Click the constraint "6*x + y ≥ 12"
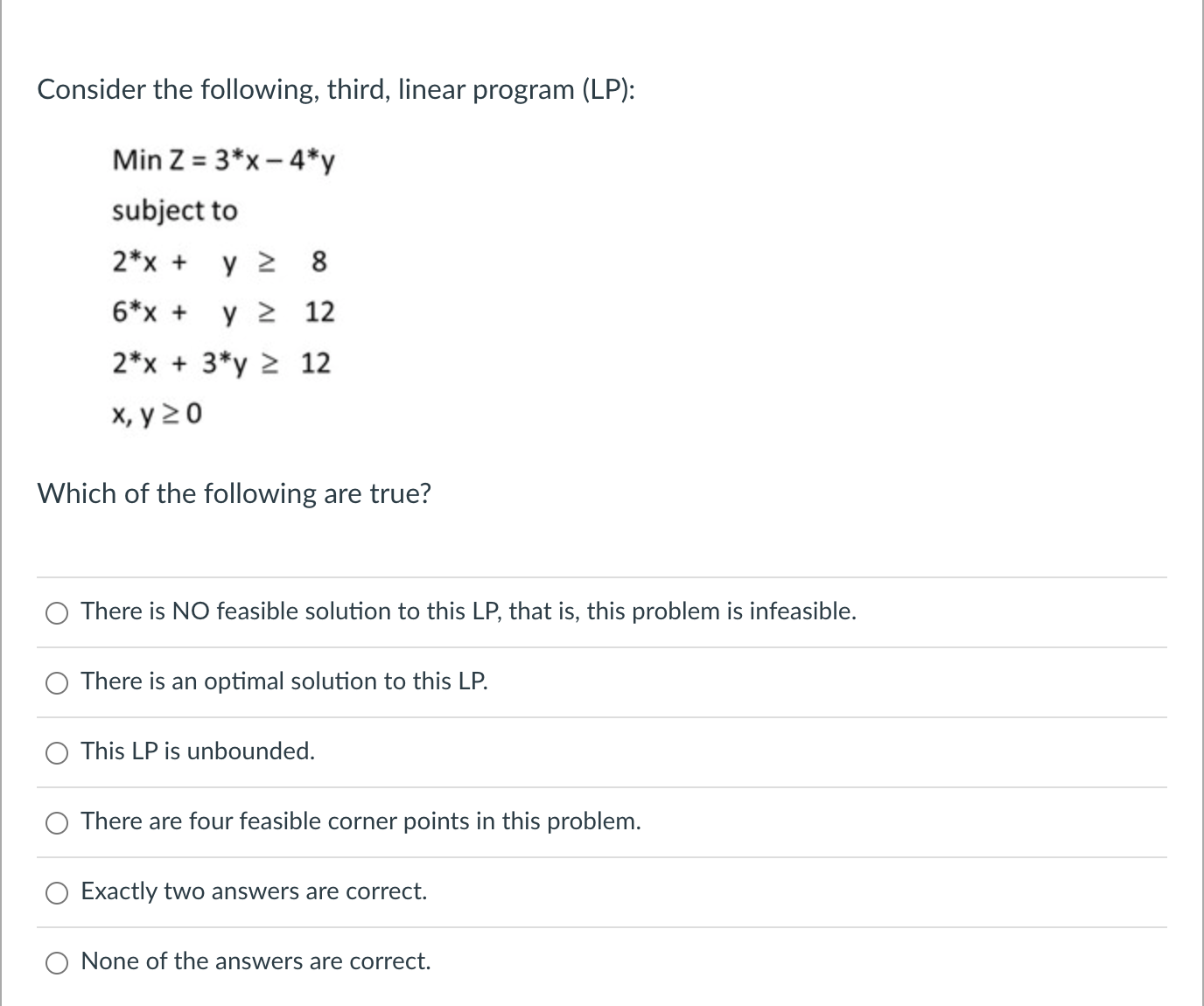This screenshot has height=1006, width=1204. 221,312
